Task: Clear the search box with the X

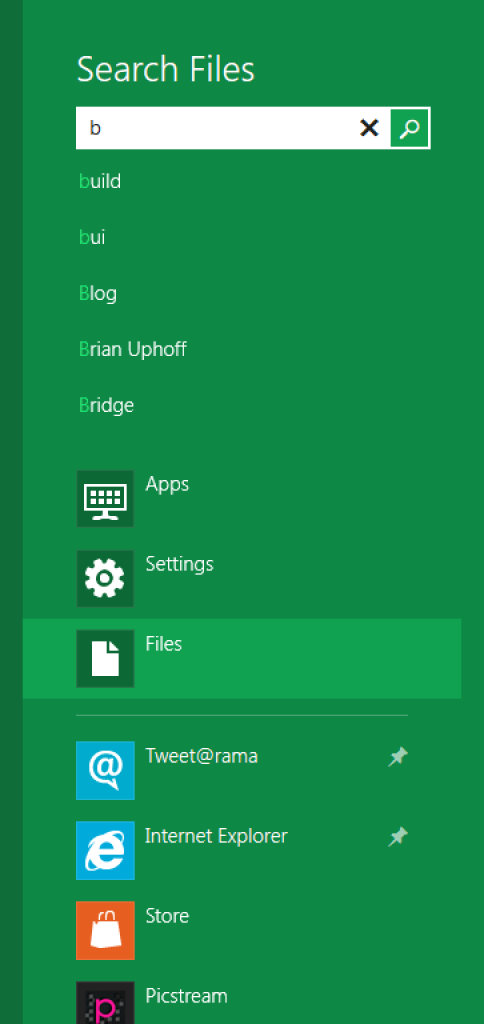Action: (x=369, y=128)
